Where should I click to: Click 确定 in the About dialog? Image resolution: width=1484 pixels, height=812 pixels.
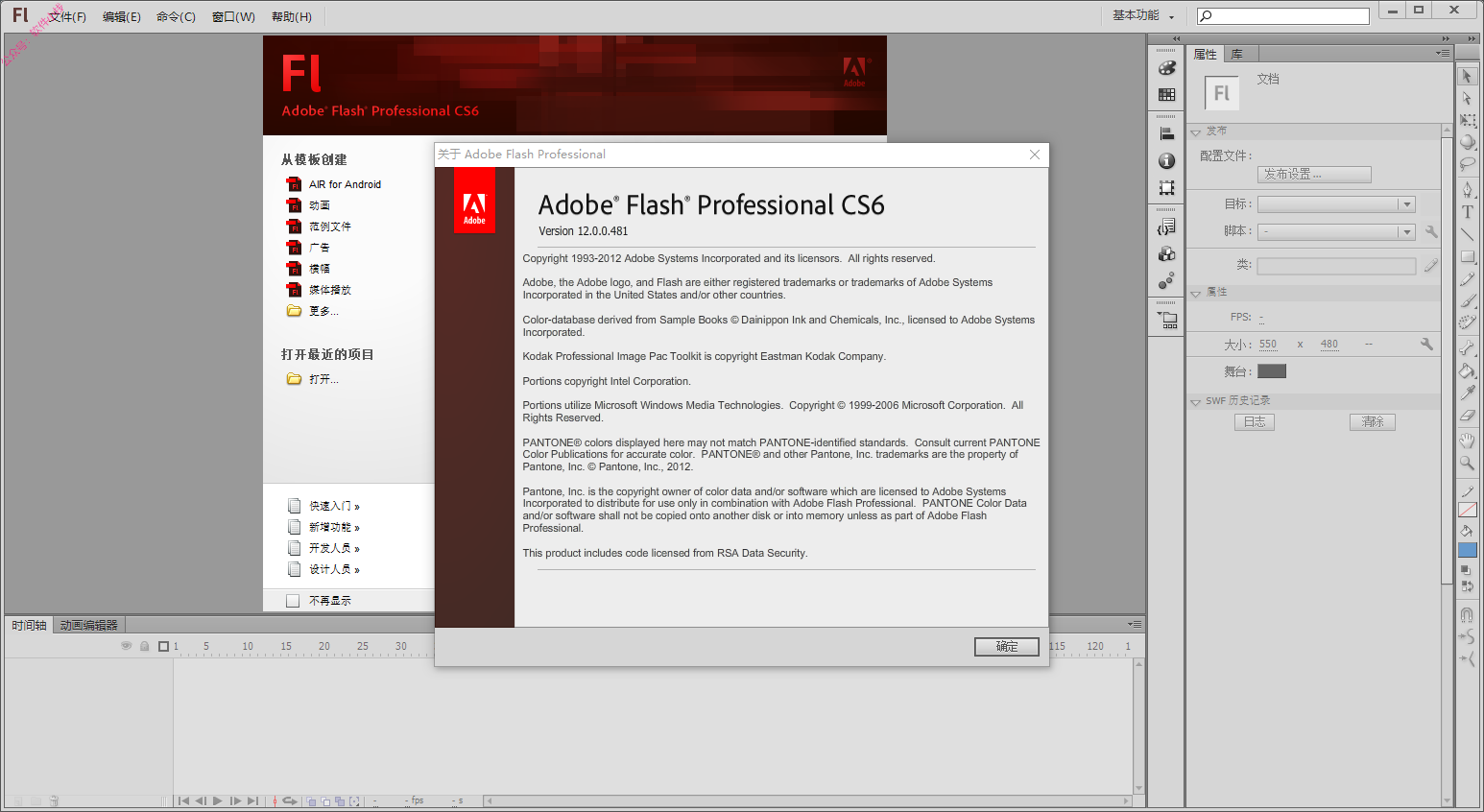click(x=1006, y=647)
